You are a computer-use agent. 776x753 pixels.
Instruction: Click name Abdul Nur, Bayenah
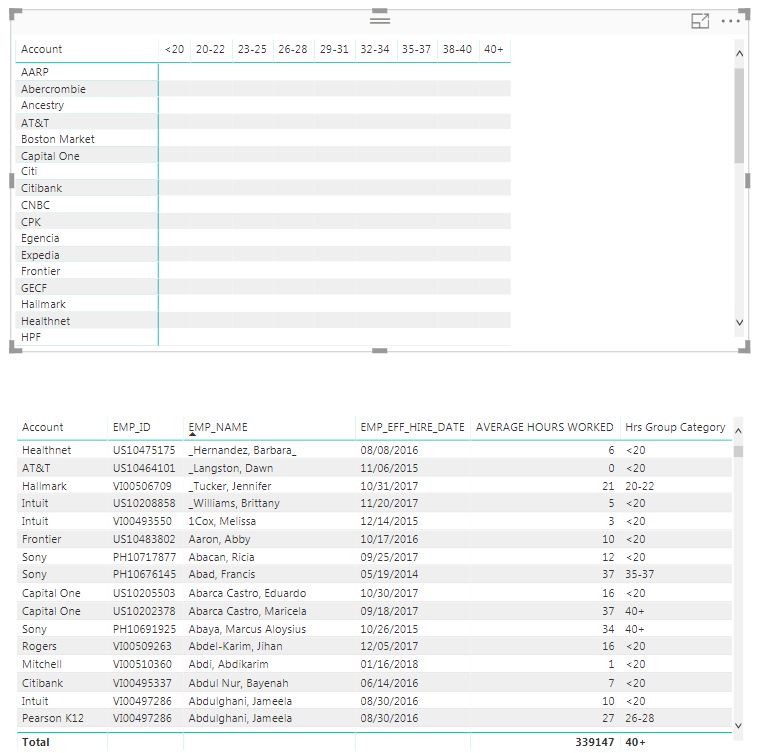coord(238,683)
